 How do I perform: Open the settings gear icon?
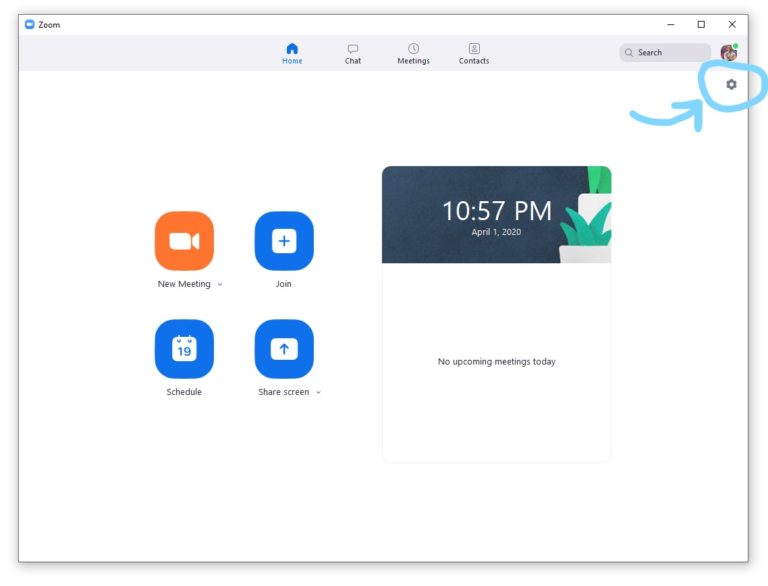(x=731, y=85)
